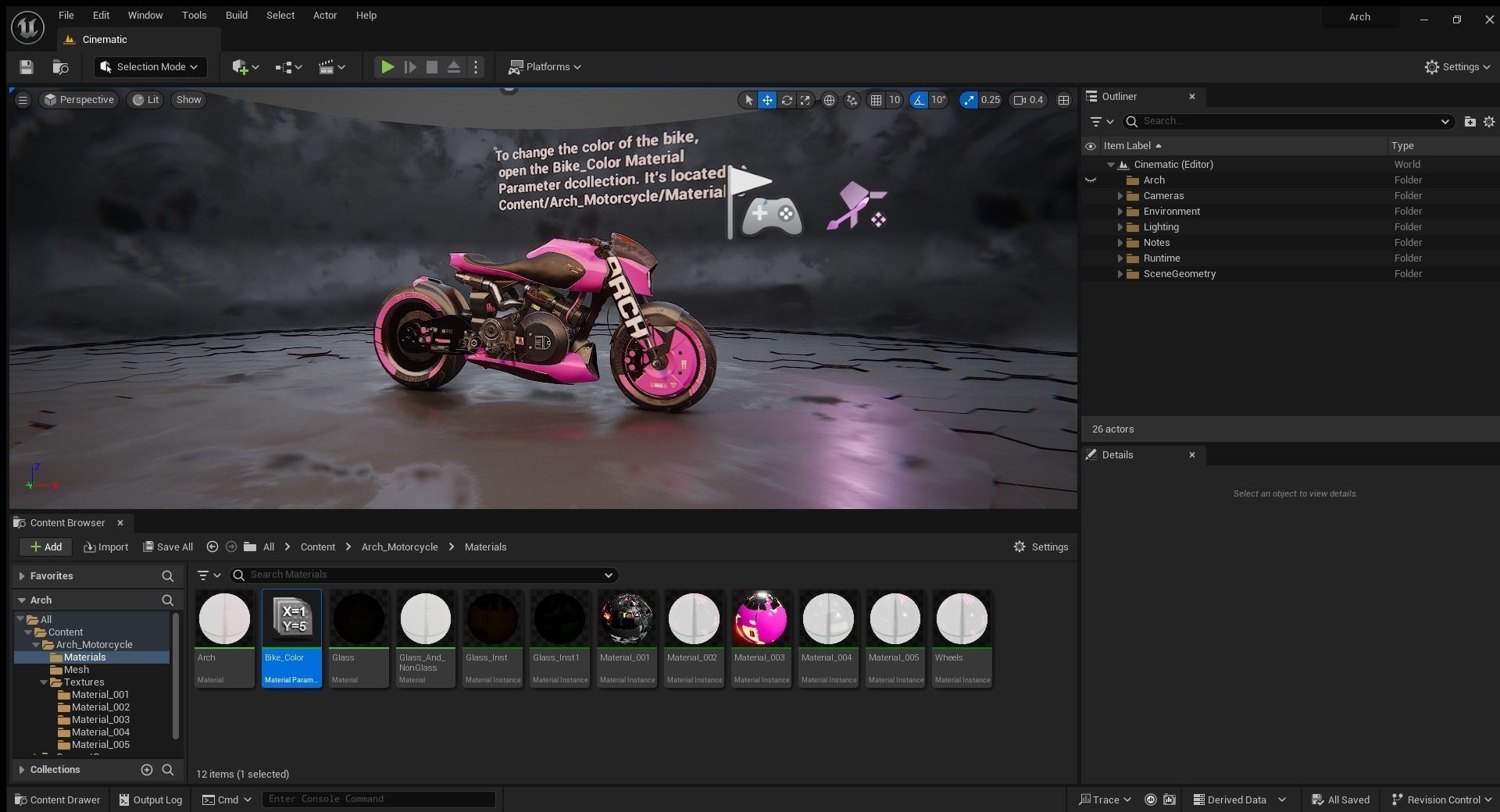This screenshot has width=1500, height=812.
Task: Open the Show flags menu
Action: click(188, 100)
